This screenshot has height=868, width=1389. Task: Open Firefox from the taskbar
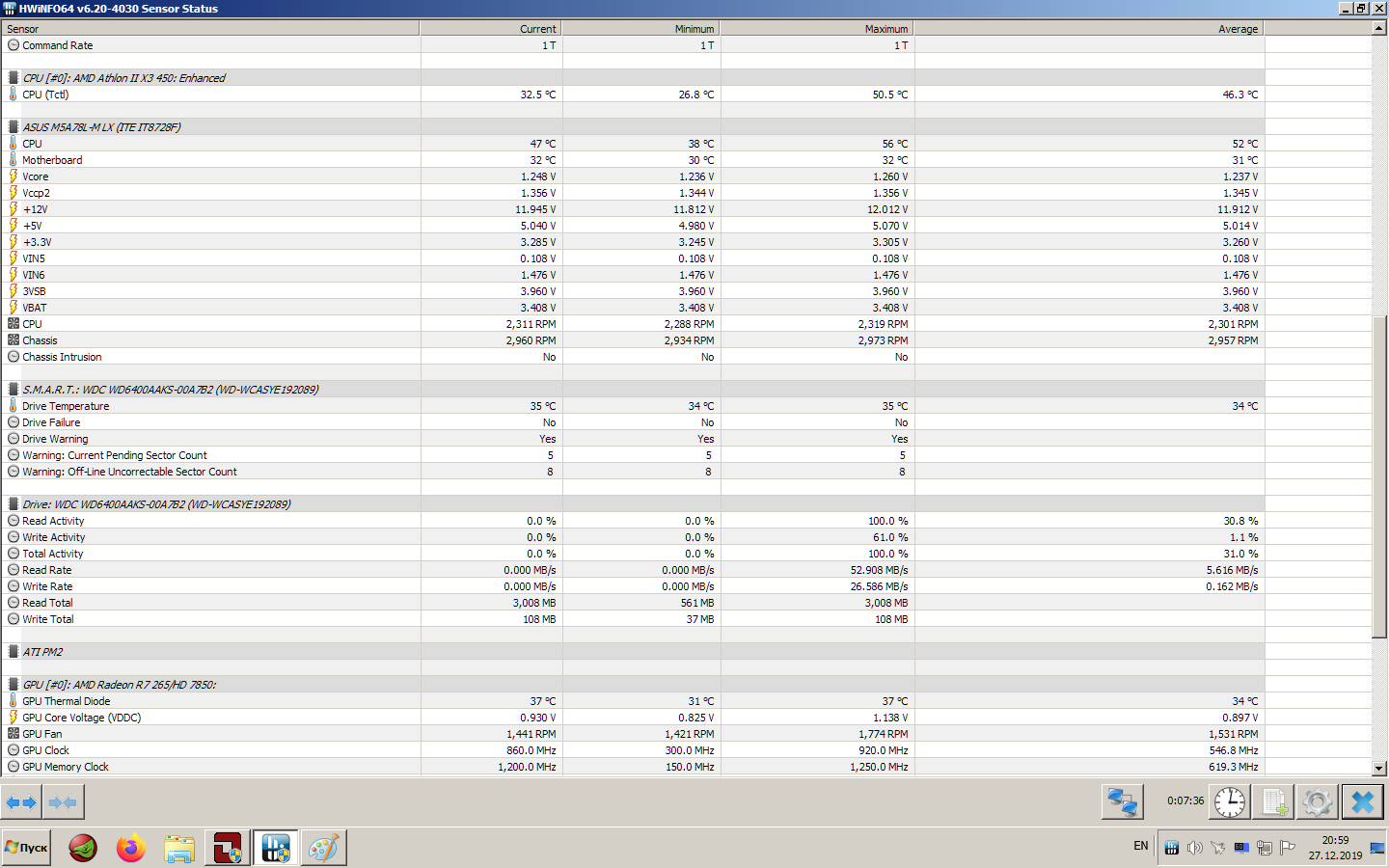[x=131, y=848]
